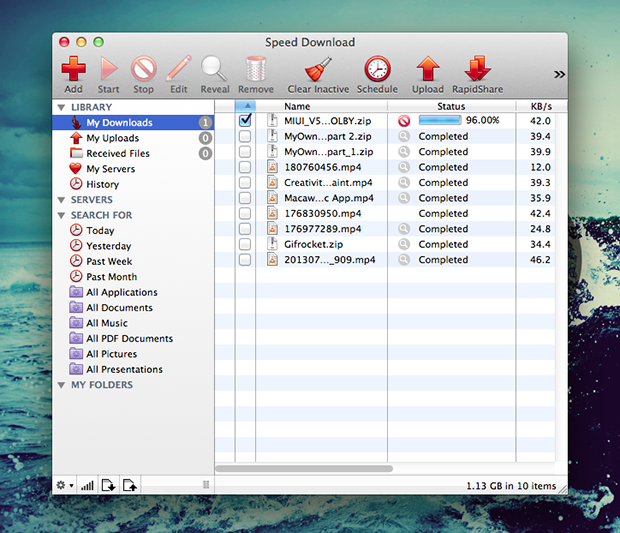Image resolution: width=620 pixels, height=533 pixels.
Task: Click the Upload arrow icon
Action: (x=428, y=69)
